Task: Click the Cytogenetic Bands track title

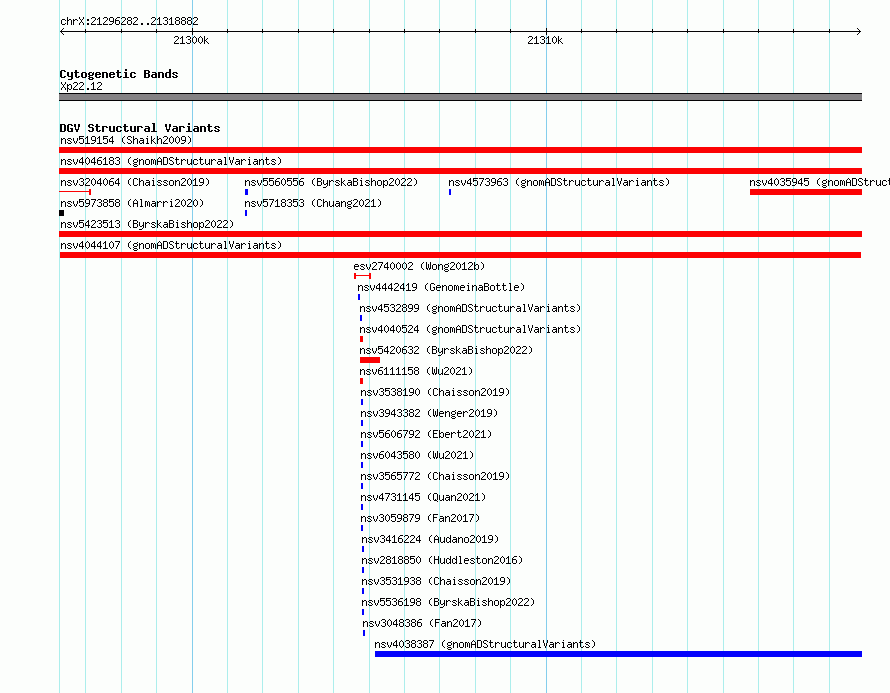Action: tap(119, 74)
